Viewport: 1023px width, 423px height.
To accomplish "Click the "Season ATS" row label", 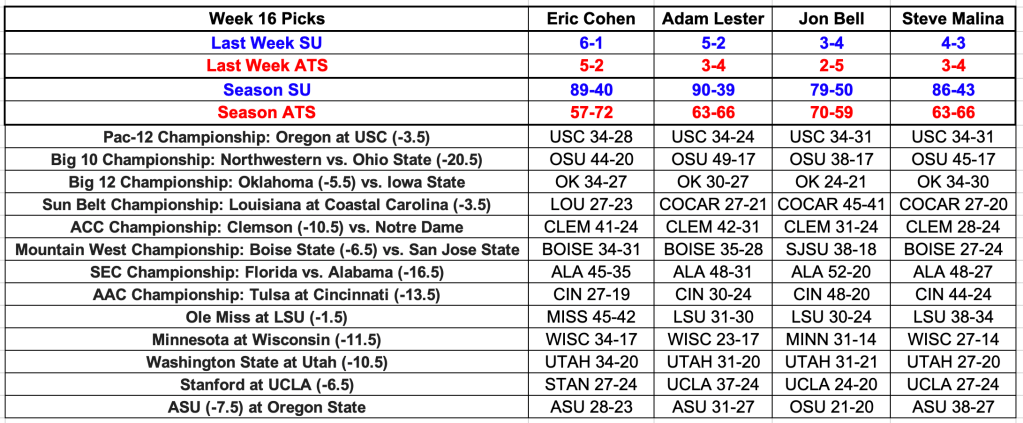I will [268, 113].
